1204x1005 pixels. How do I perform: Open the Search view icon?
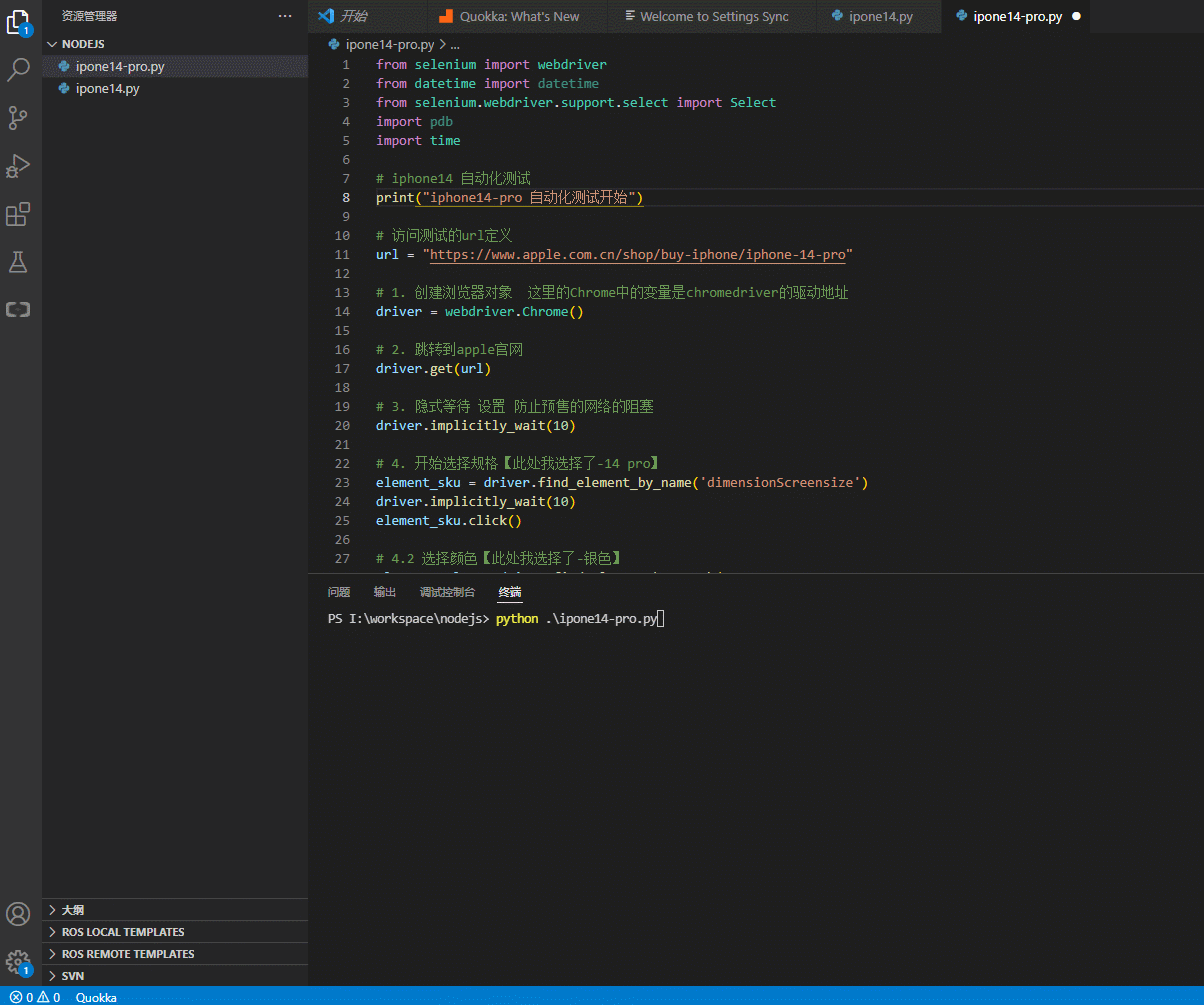tap(18, 70)
